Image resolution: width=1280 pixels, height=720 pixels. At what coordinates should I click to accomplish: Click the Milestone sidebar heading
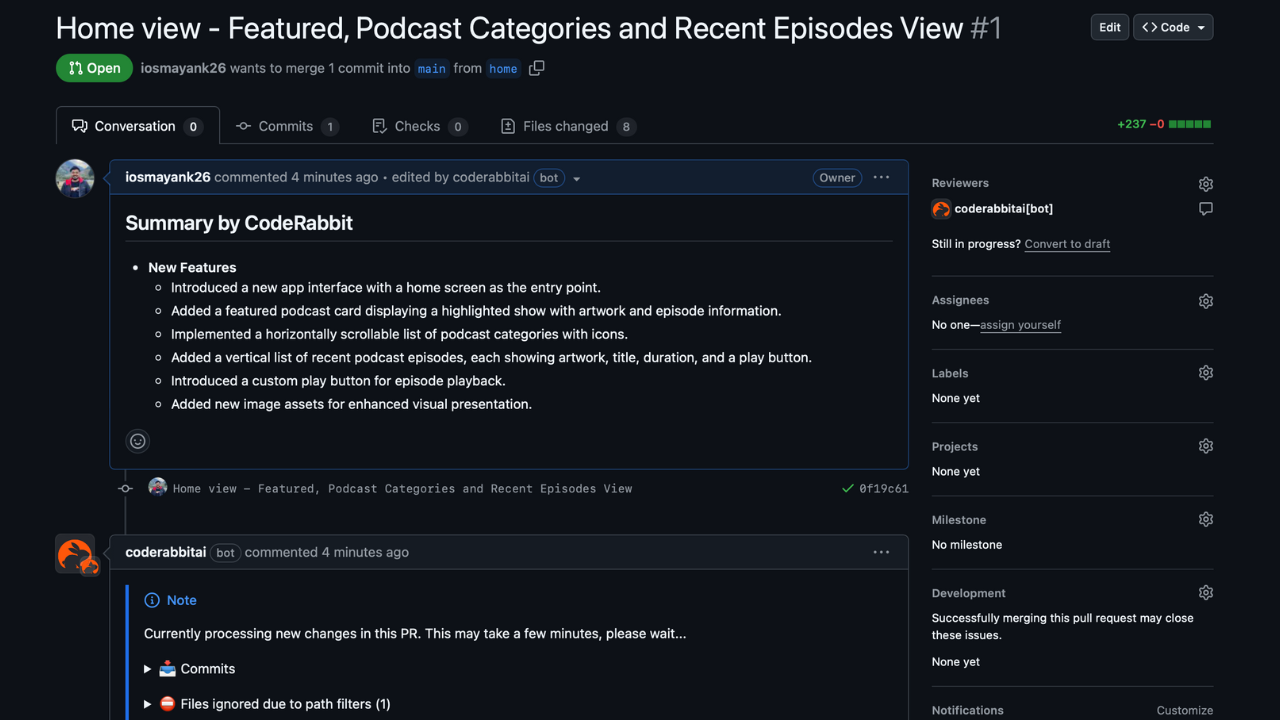click(x=959, y=520)
